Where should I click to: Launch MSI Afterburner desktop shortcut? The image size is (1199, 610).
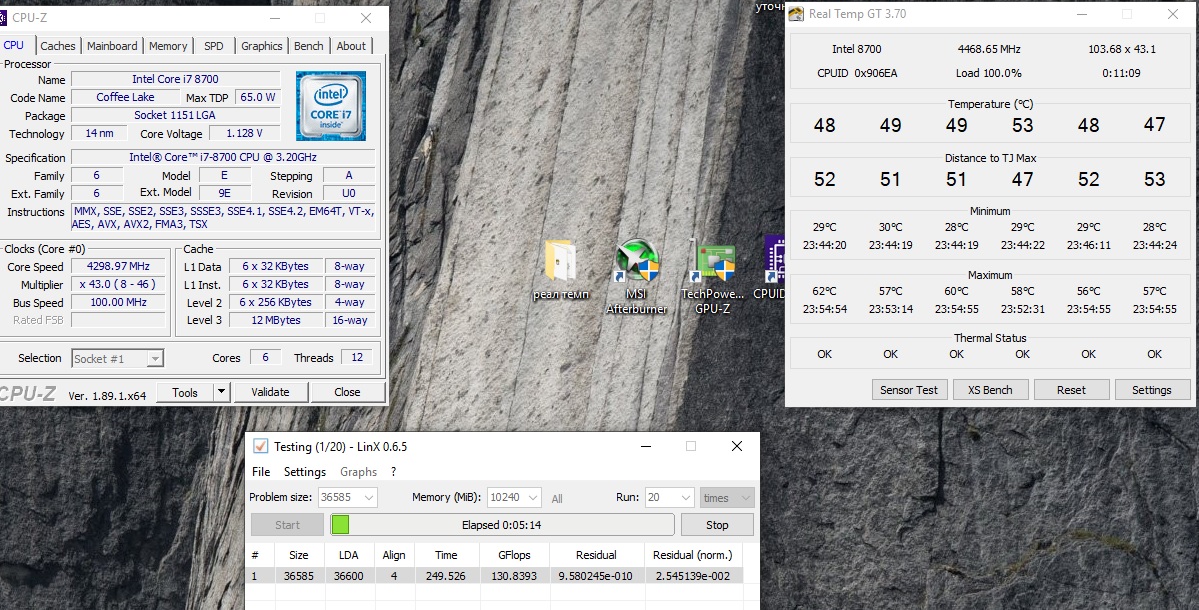point(636,275)
